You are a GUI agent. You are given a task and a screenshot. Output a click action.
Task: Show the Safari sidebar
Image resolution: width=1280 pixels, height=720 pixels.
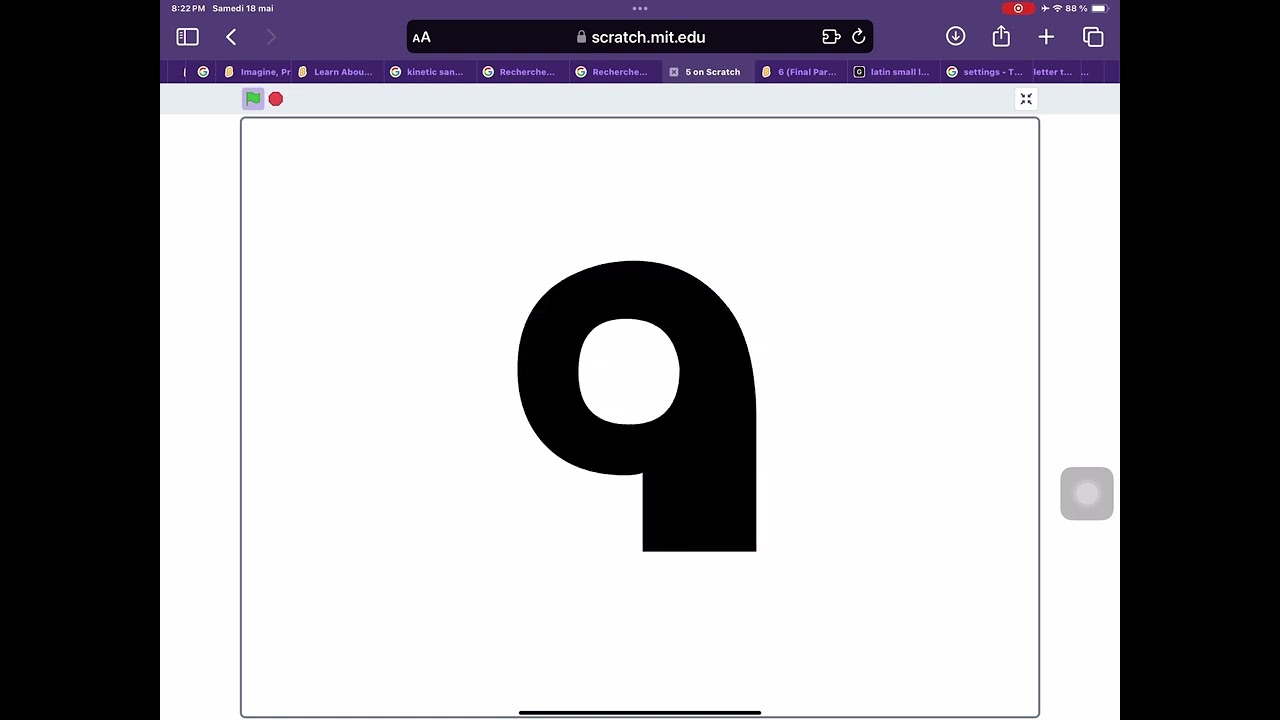(187, 37)
